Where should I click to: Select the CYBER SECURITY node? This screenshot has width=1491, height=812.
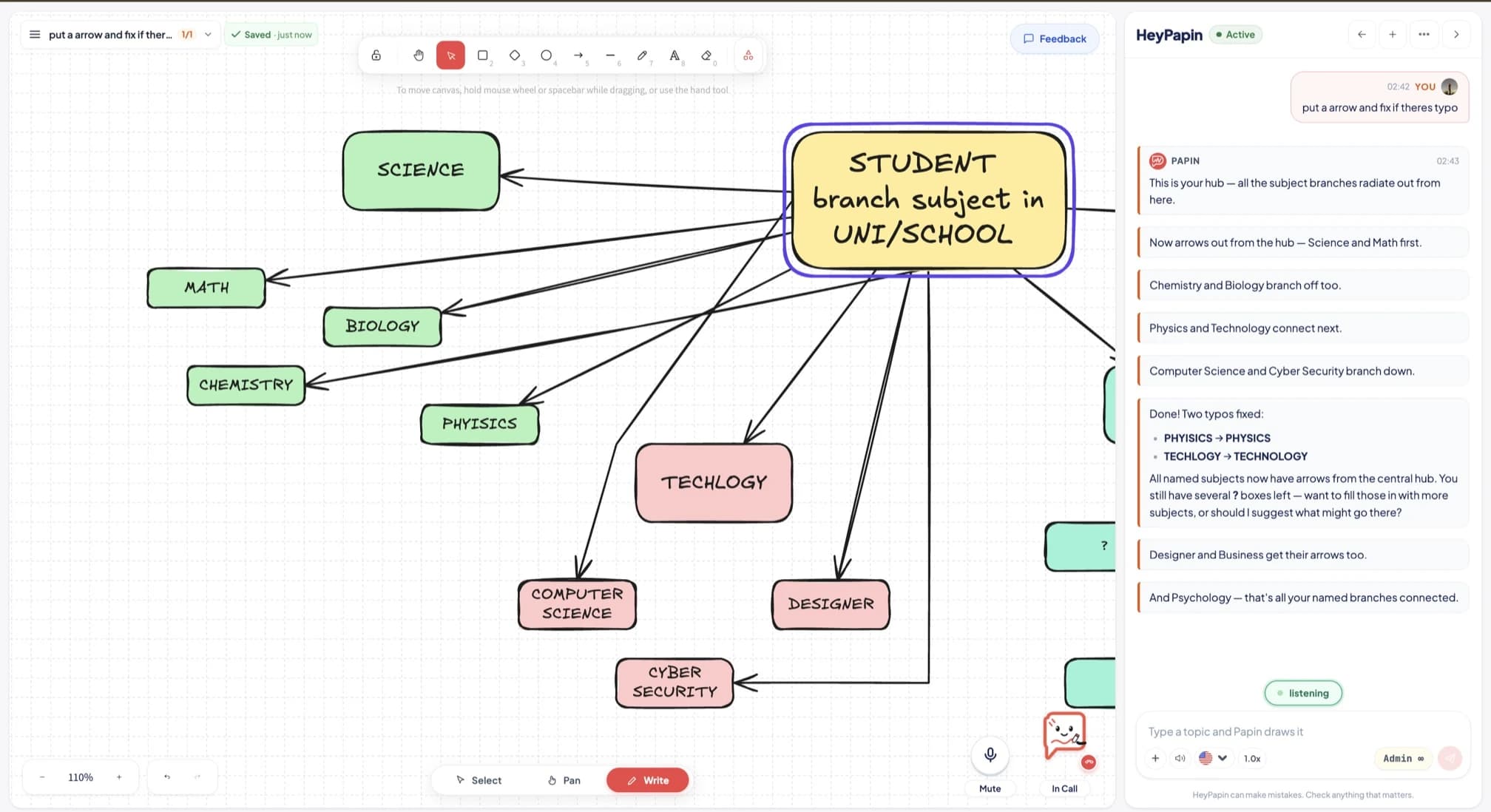pyautogui.click(x=674, y=683)
